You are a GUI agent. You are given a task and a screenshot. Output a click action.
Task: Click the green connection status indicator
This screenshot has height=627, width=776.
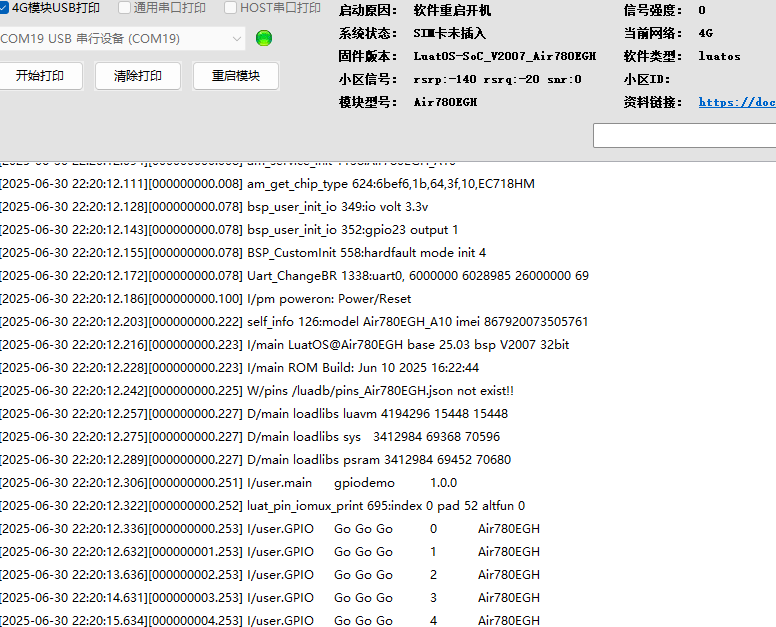264,38
